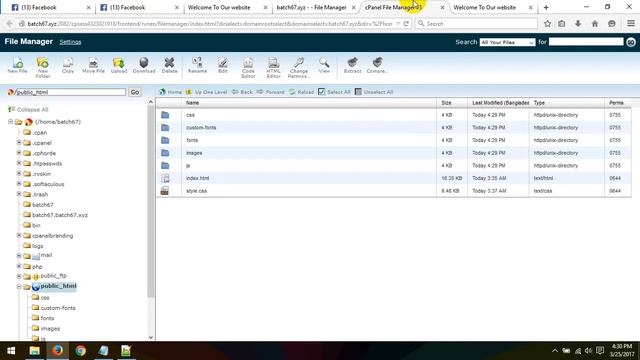Click the View toolbar icon
640x360 pixels.
click(324, 65)
